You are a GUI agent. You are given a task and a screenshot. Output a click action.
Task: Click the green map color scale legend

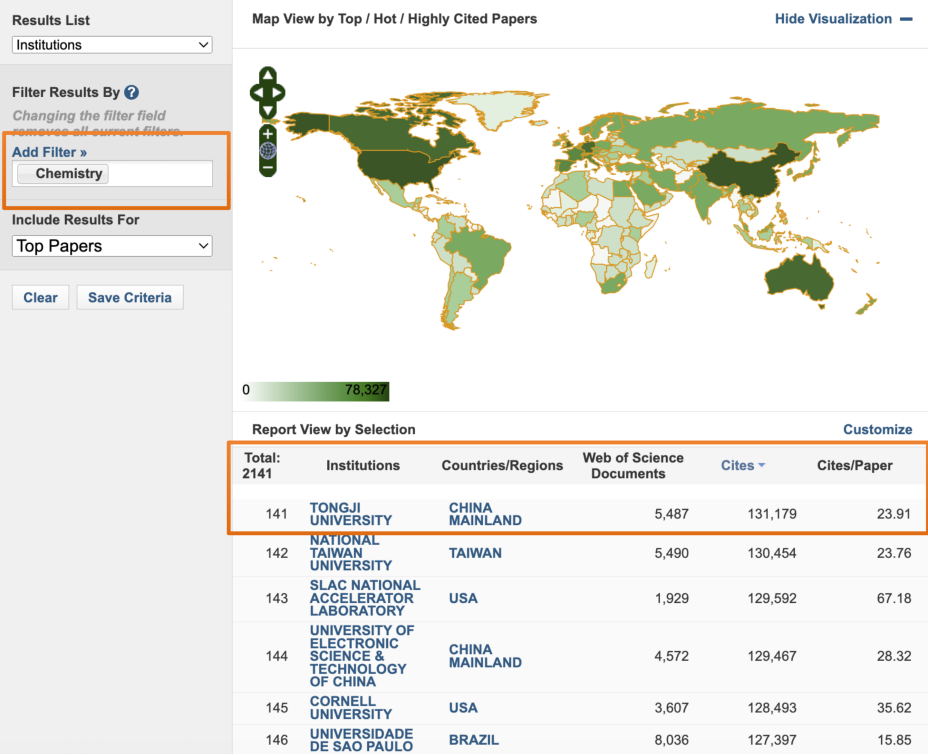click(316, 391)
